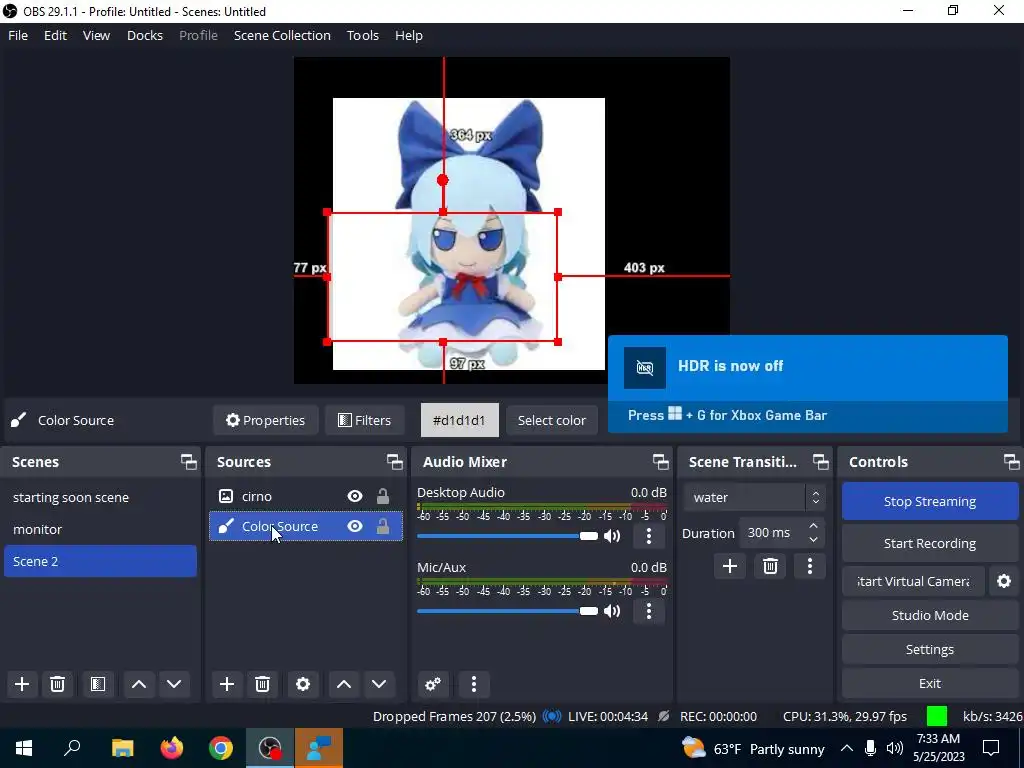Remove selected source with trash icon

(x=263, y=684)
